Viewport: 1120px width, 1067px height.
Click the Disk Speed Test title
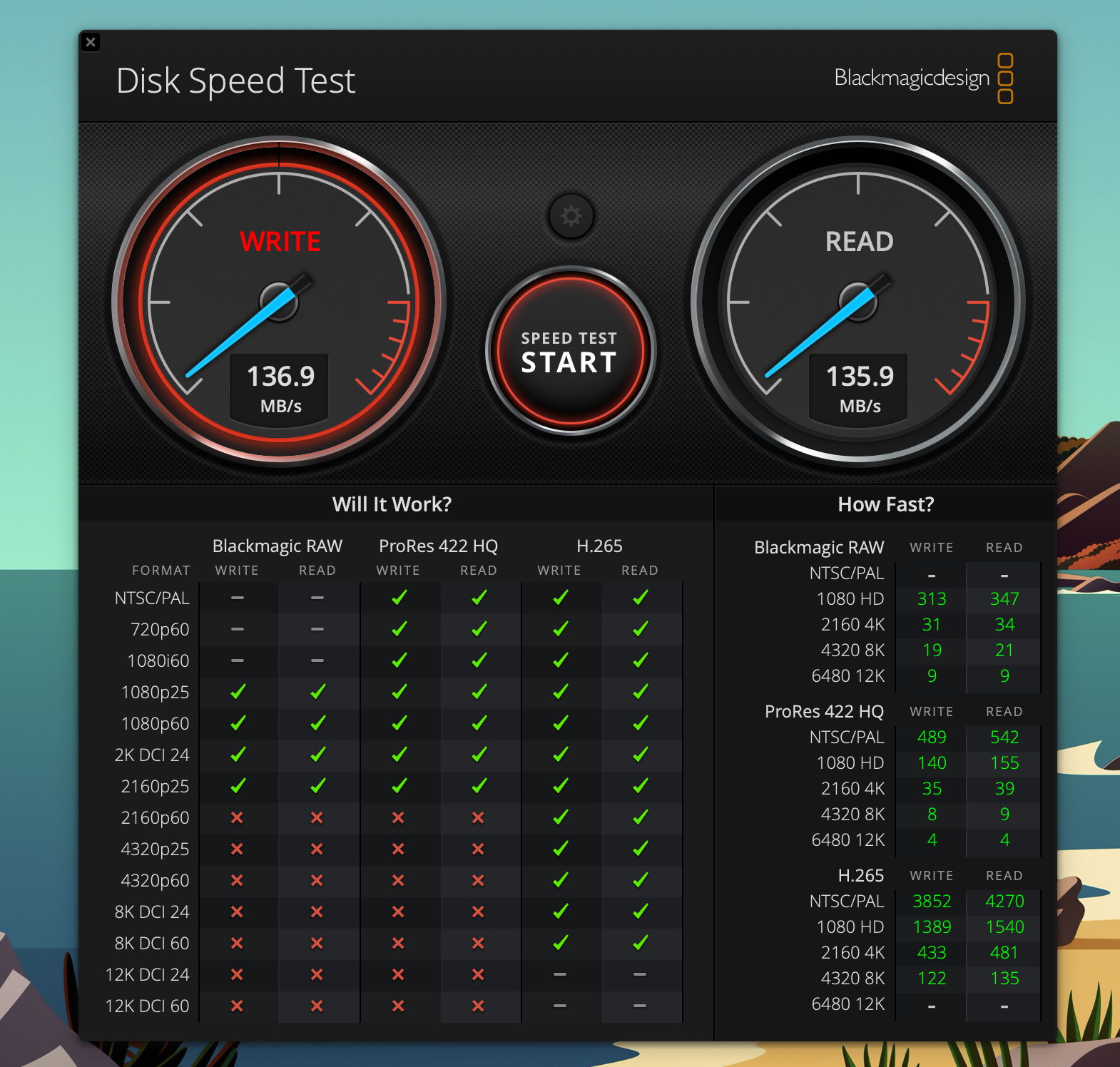coord(235,81)
